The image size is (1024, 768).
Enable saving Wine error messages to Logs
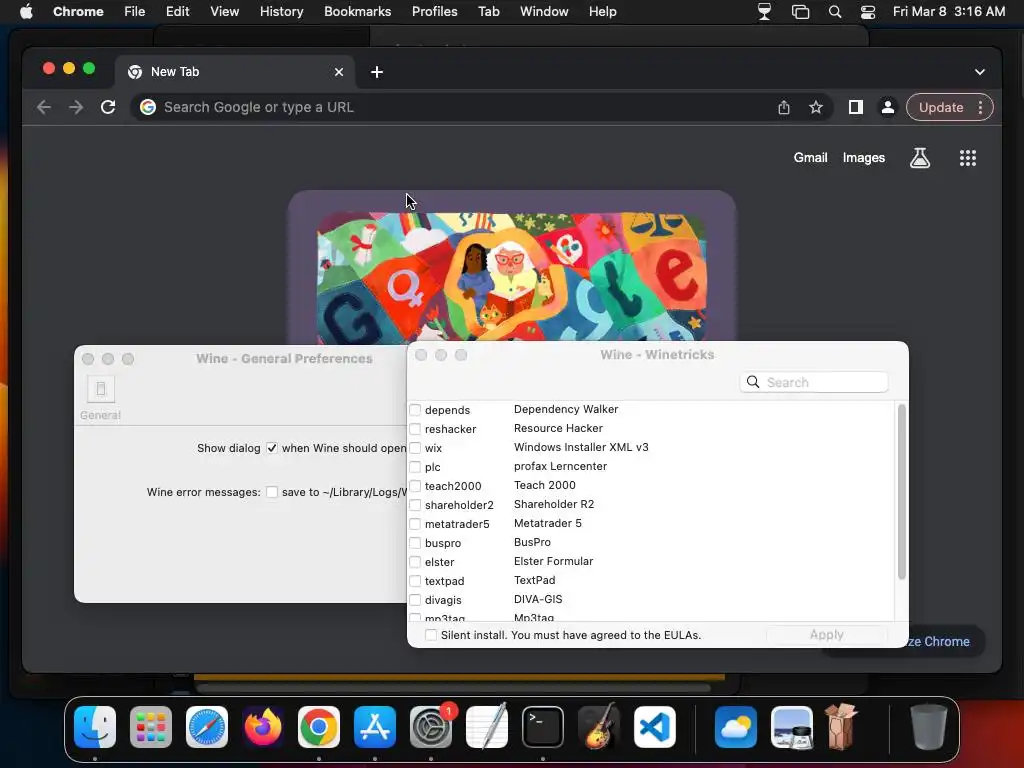coord(272,492)
